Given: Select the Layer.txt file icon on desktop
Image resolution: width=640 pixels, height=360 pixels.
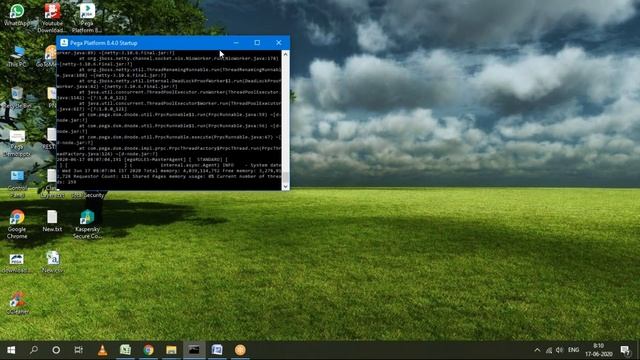Looking at the screenshot, I should (51, 184).
